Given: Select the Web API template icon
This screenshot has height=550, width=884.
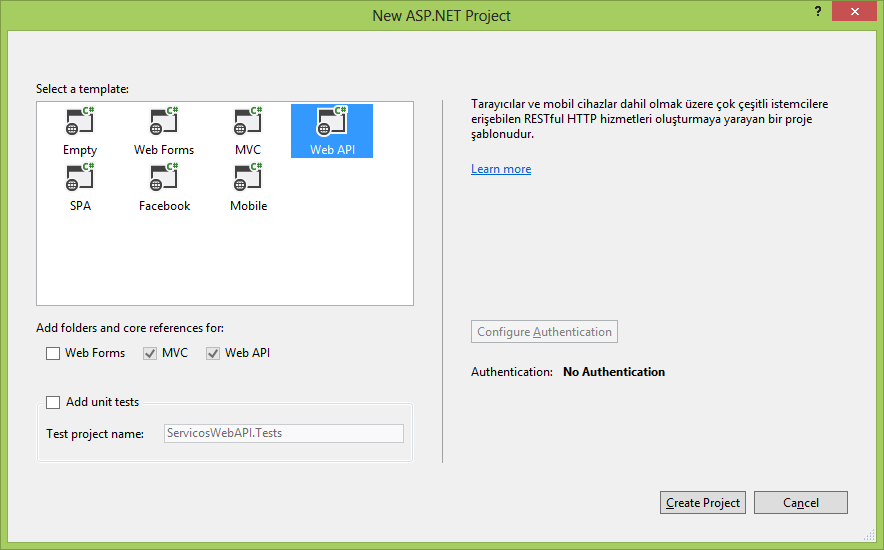Looking at the screenshot, I should (x=332, y=122).
